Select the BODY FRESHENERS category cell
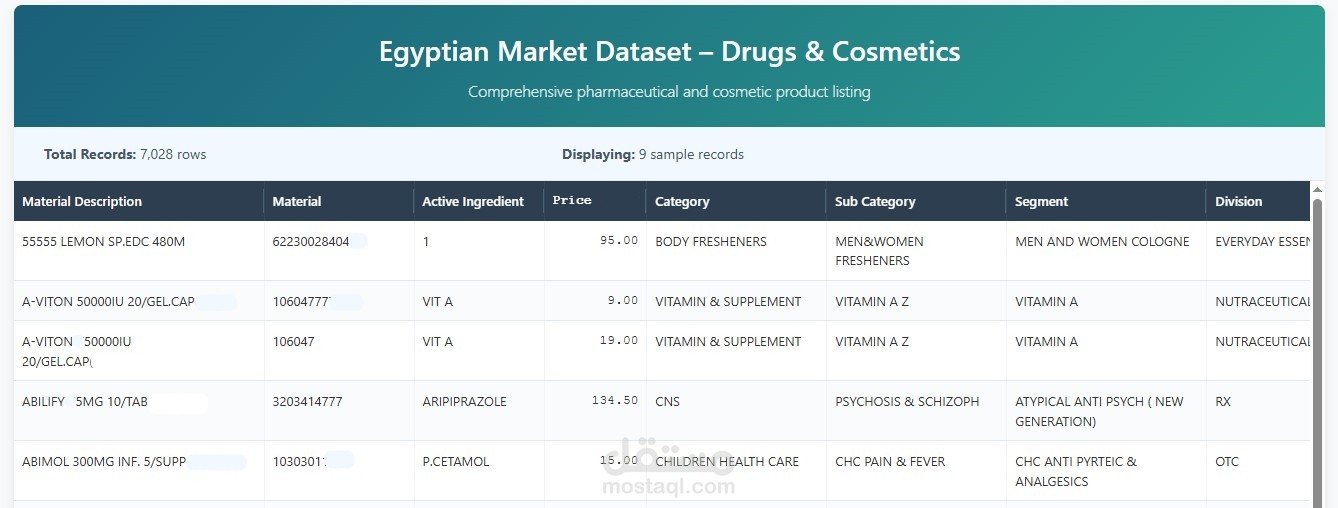Viewport: 1338px width, 508px height. 710,241
